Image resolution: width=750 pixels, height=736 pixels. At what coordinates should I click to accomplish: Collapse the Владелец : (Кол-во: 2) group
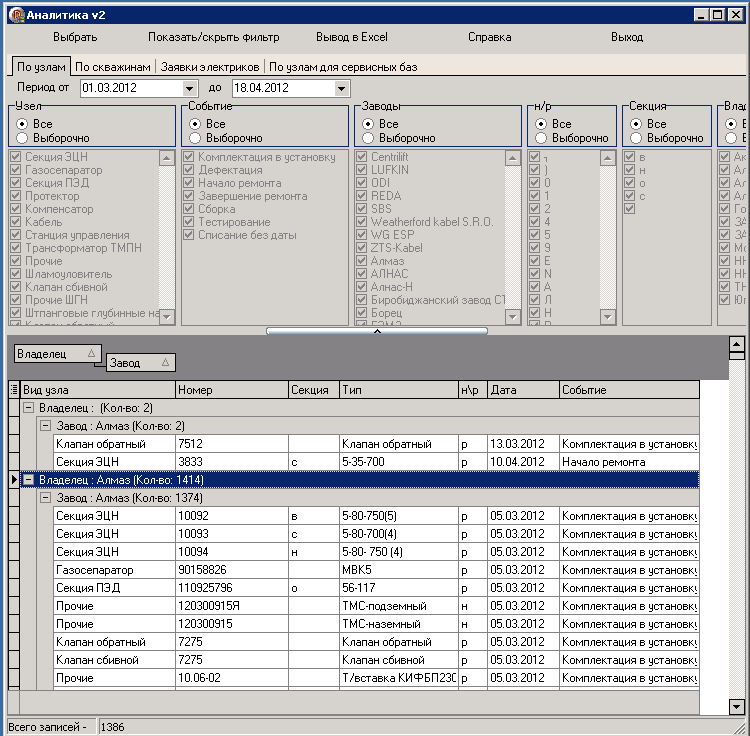(x=28, y=408)
